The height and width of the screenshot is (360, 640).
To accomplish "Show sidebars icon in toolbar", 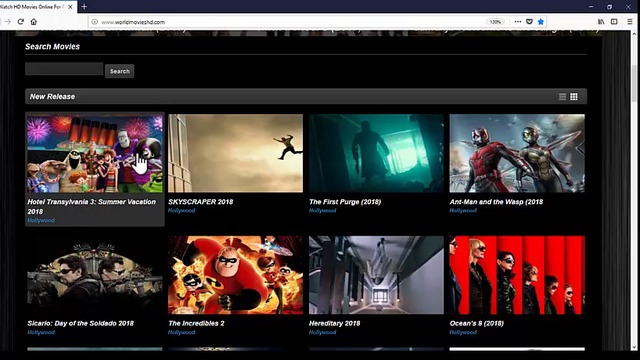I will [614, 22].
